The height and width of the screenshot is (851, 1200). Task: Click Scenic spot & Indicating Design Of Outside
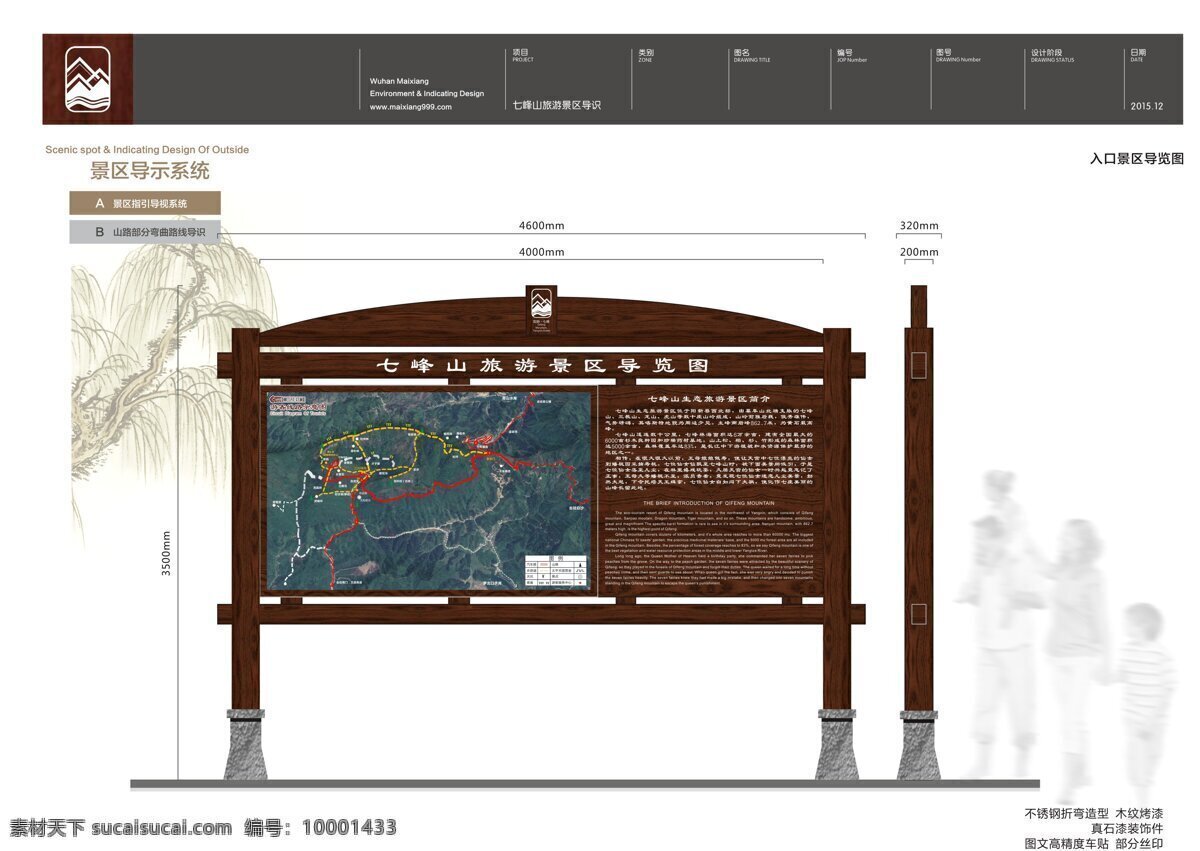(147, 150)
